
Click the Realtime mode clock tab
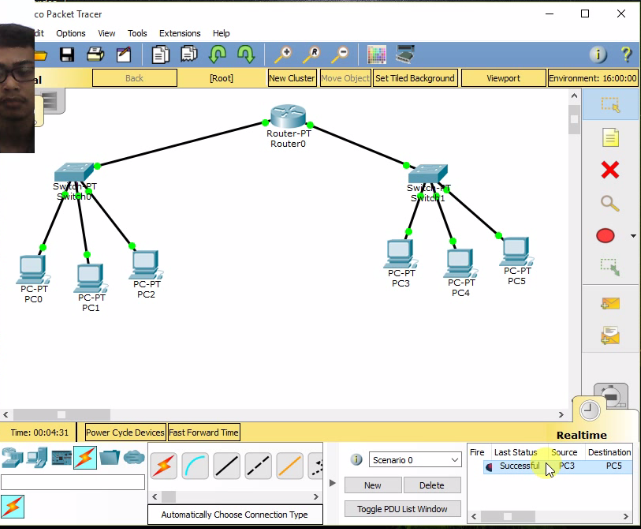point(589,410)
